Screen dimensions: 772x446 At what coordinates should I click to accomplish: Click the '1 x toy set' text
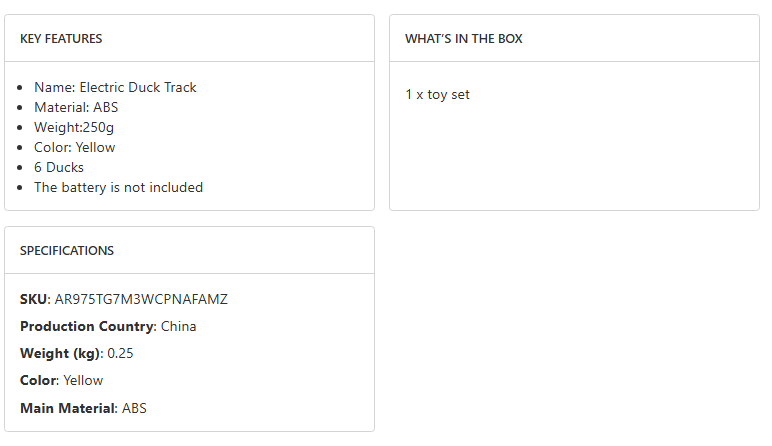point(437,95)
